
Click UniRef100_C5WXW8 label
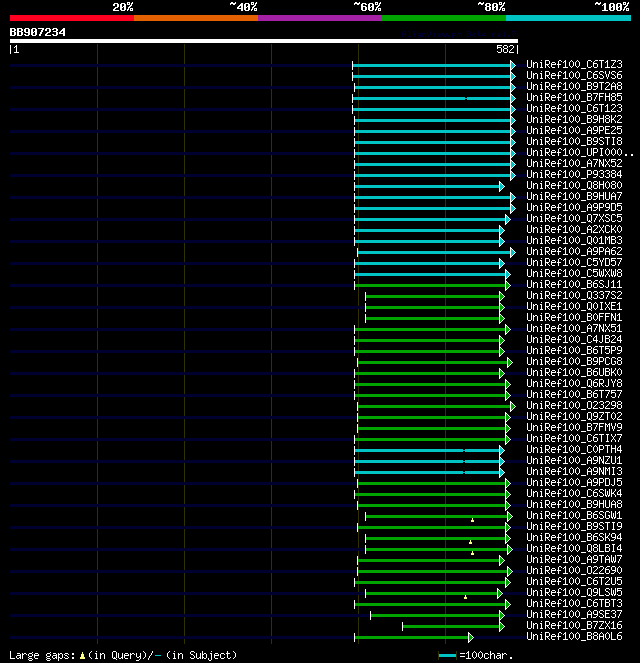574,273
